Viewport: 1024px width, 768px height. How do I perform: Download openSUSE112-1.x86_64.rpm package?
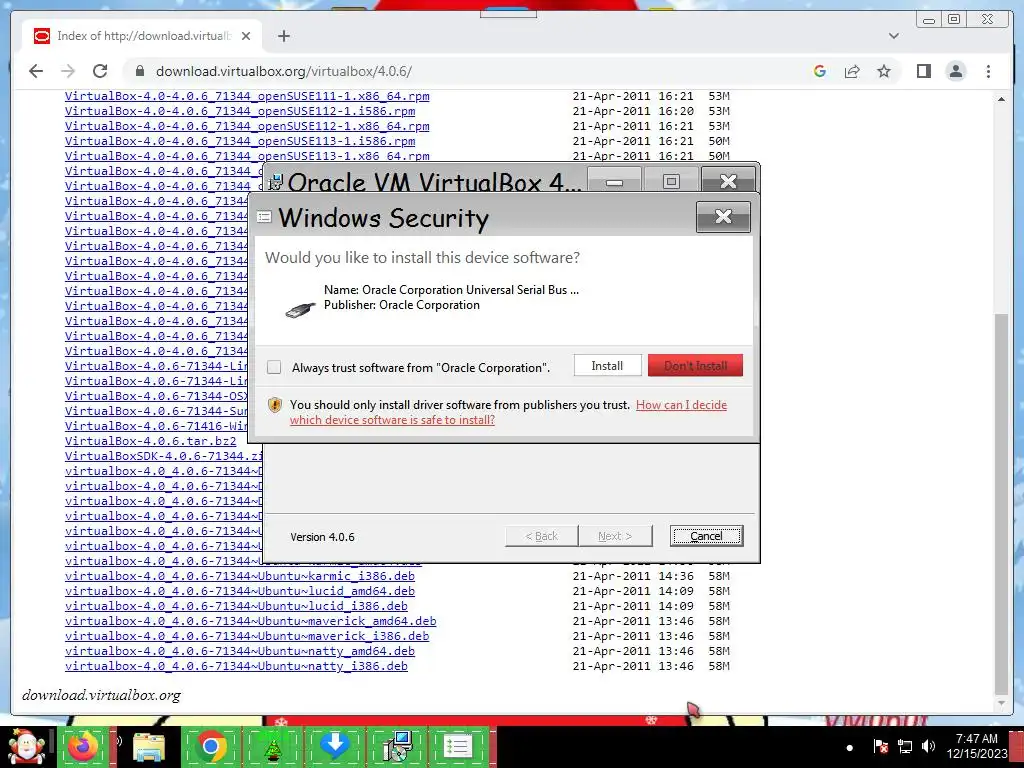(247, 126)
